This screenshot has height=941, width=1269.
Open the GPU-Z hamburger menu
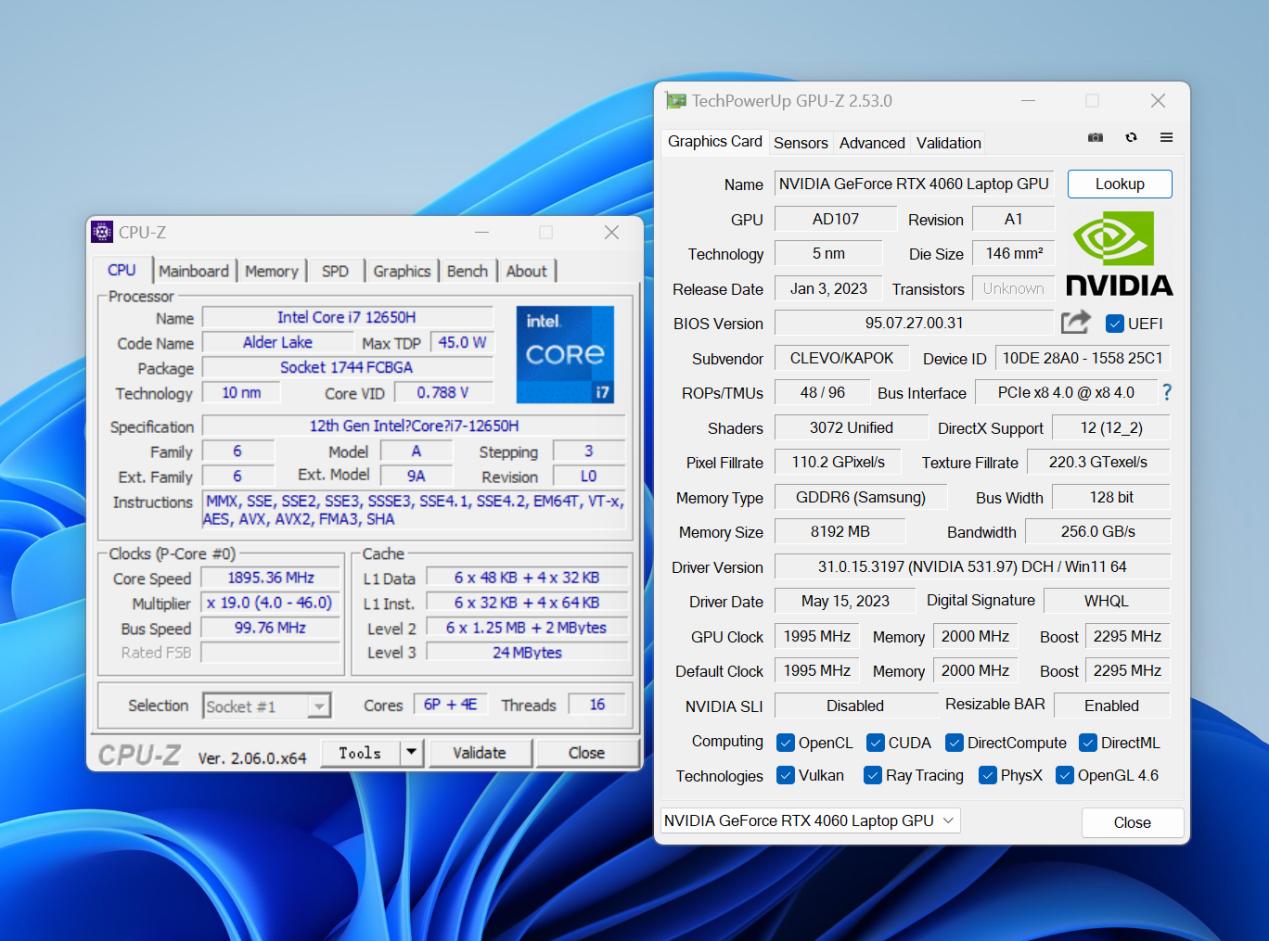tap(1166, 138)
